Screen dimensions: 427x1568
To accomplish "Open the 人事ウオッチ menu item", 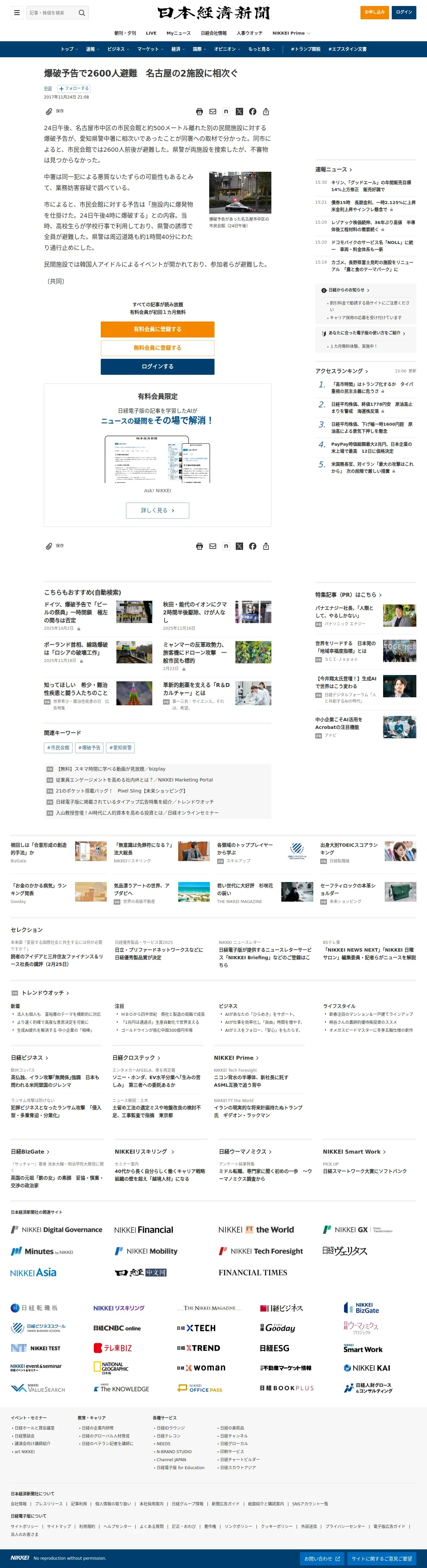I will (249, 34).
